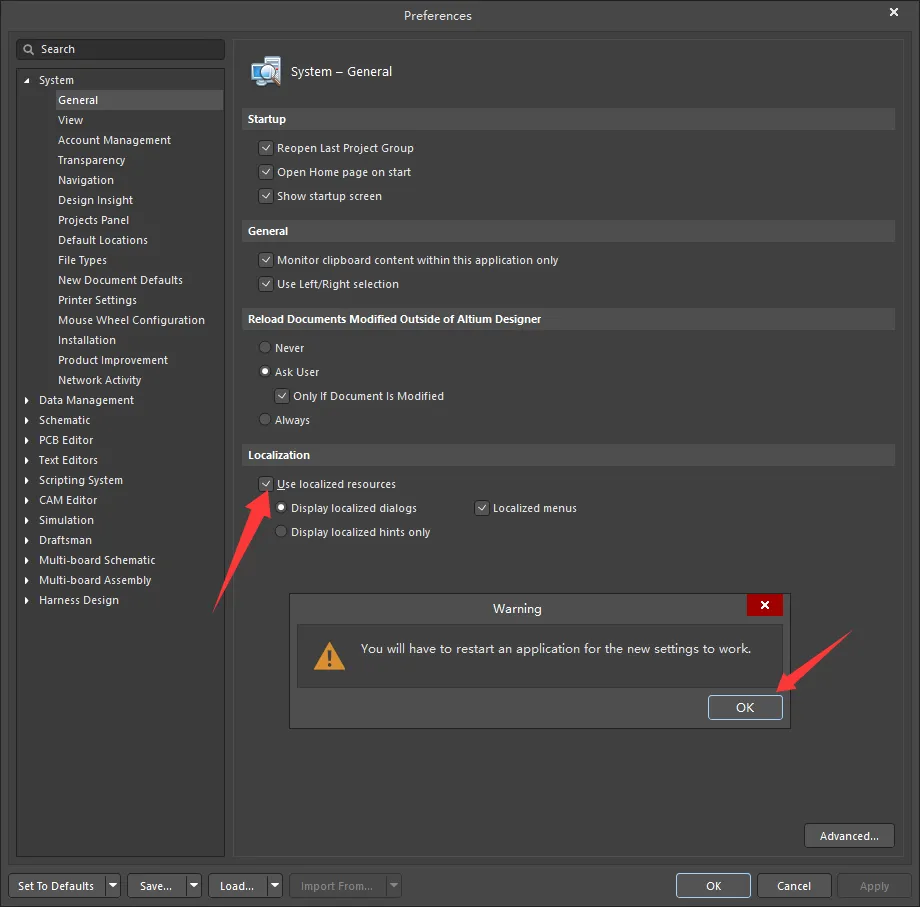Select the Ask User radio button
Screen dimensions: 920x907
265,372
